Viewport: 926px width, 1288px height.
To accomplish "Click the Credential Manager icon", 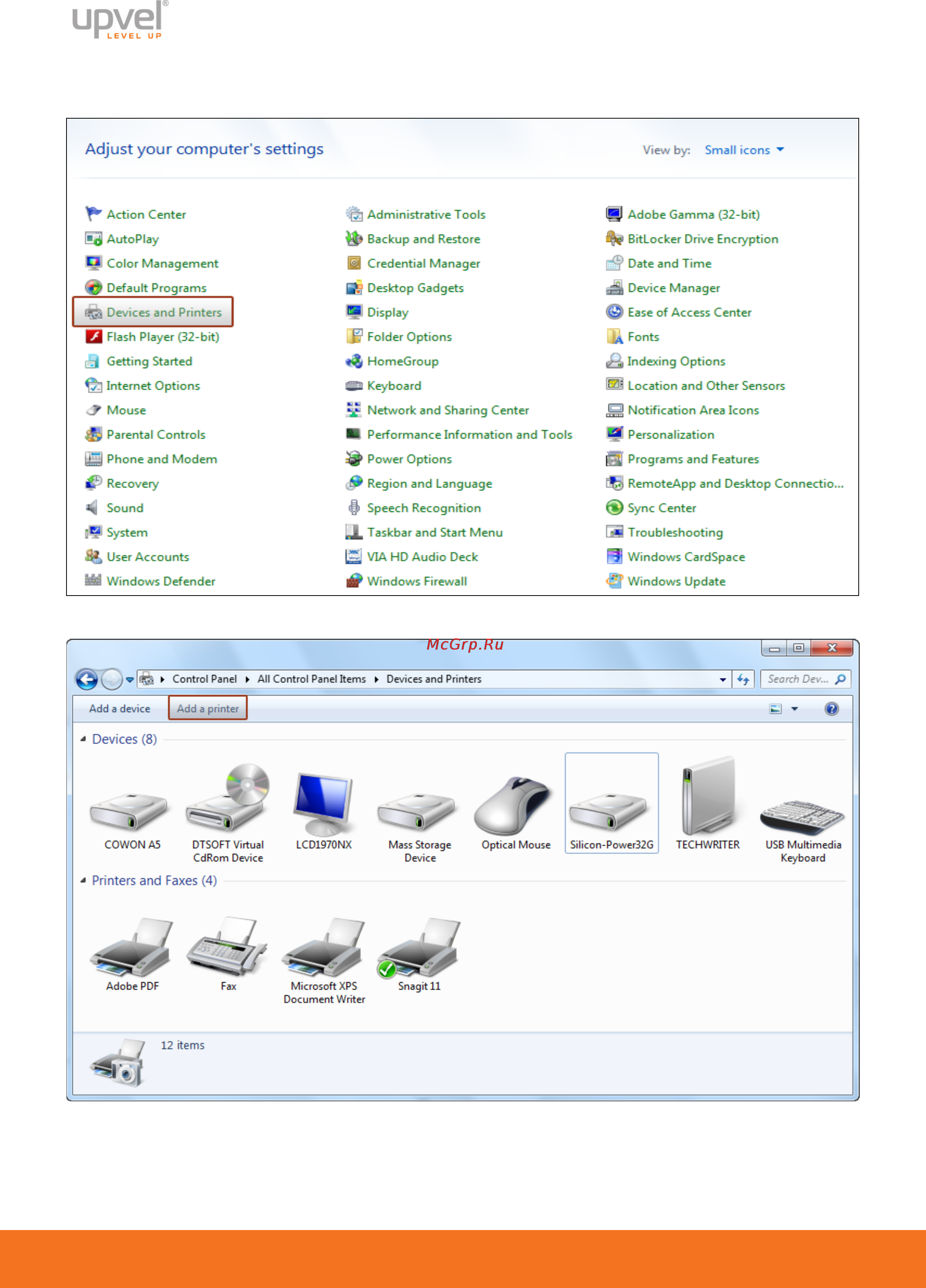I will 354,263.
